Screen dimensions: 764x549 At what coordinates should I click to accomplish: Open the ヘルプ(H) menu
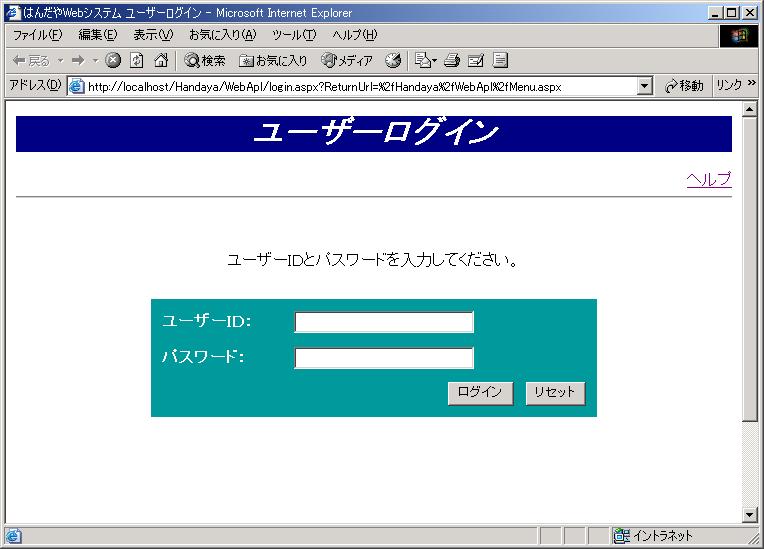355,35
